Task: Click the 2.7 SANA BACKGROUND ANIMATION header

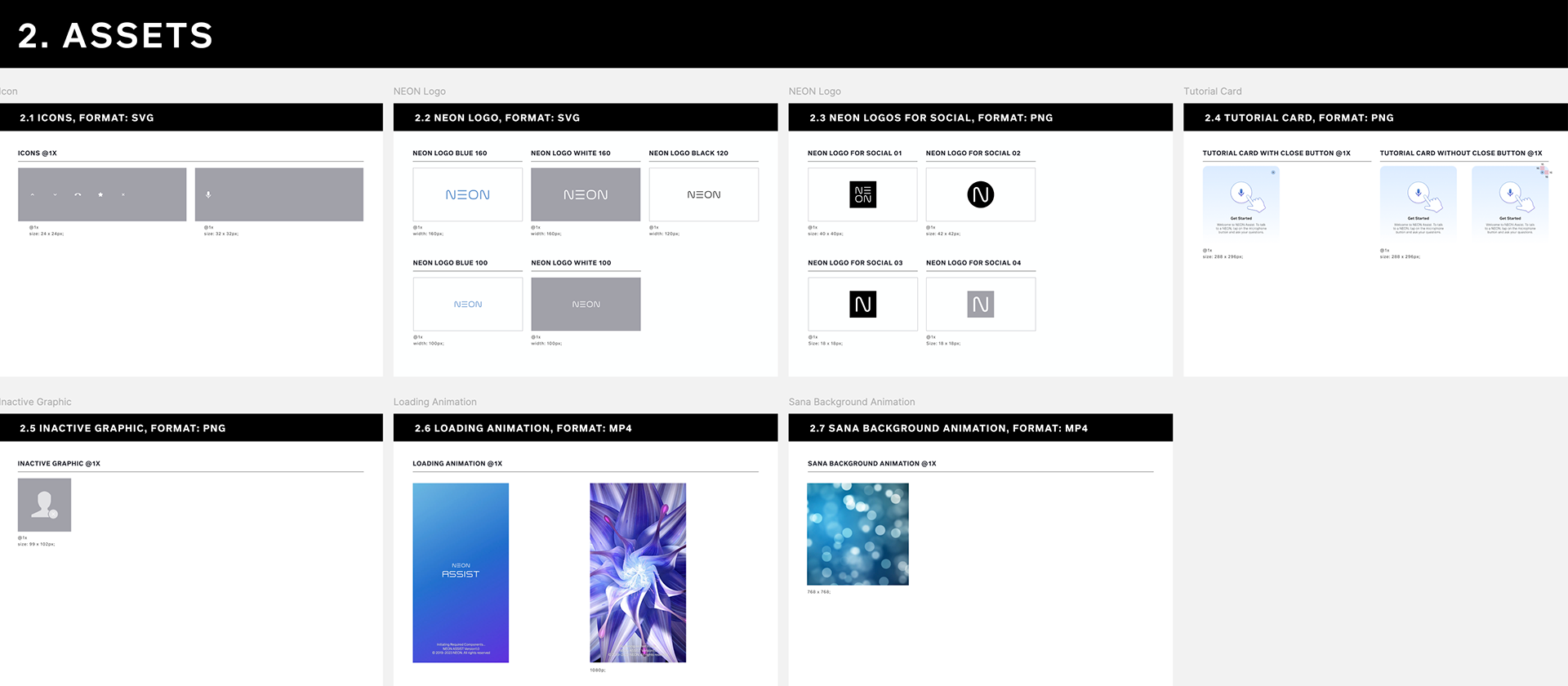Action: coord(949,428)
